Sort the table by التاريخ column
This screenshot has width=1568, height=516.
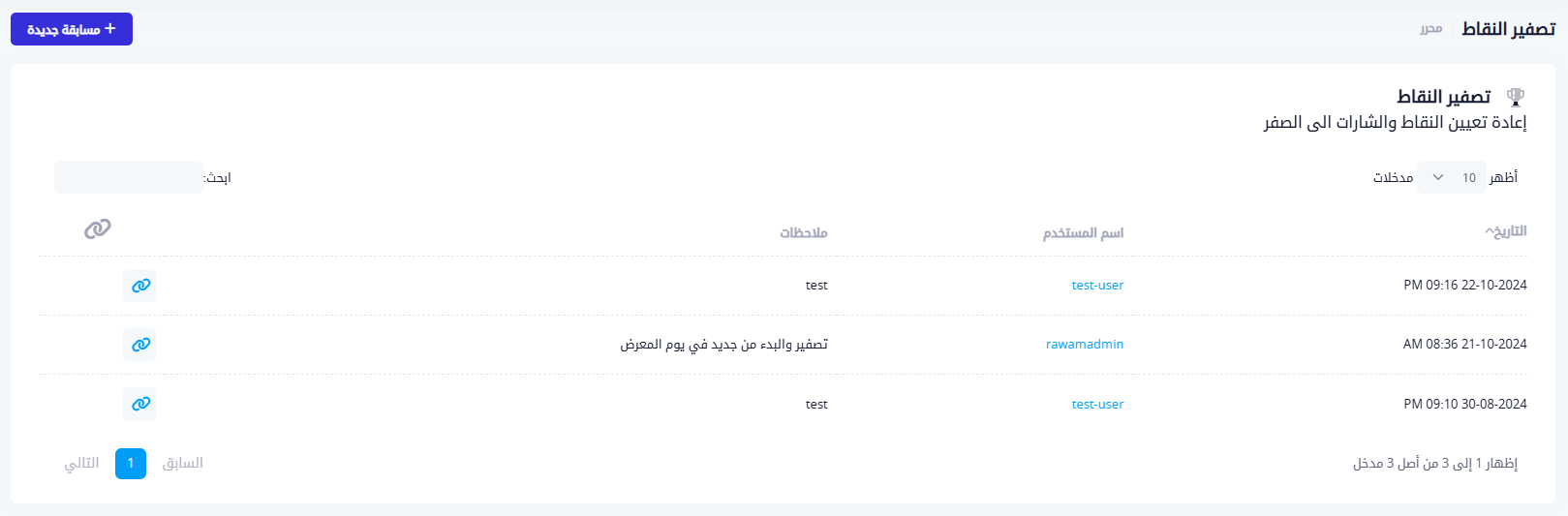[x=1506, y=231]
